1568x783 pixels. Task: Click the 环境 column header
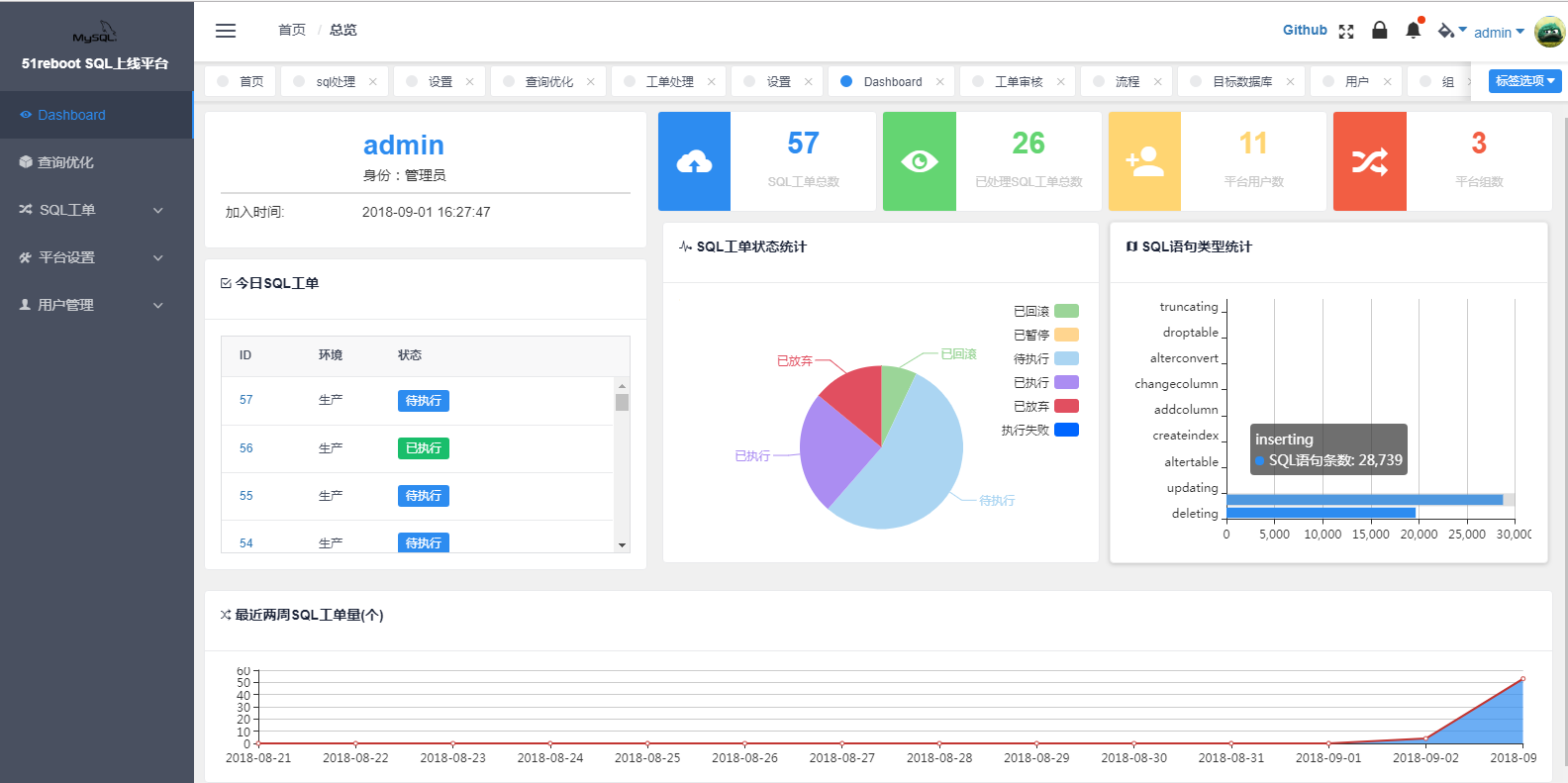(x=331, y=355)
